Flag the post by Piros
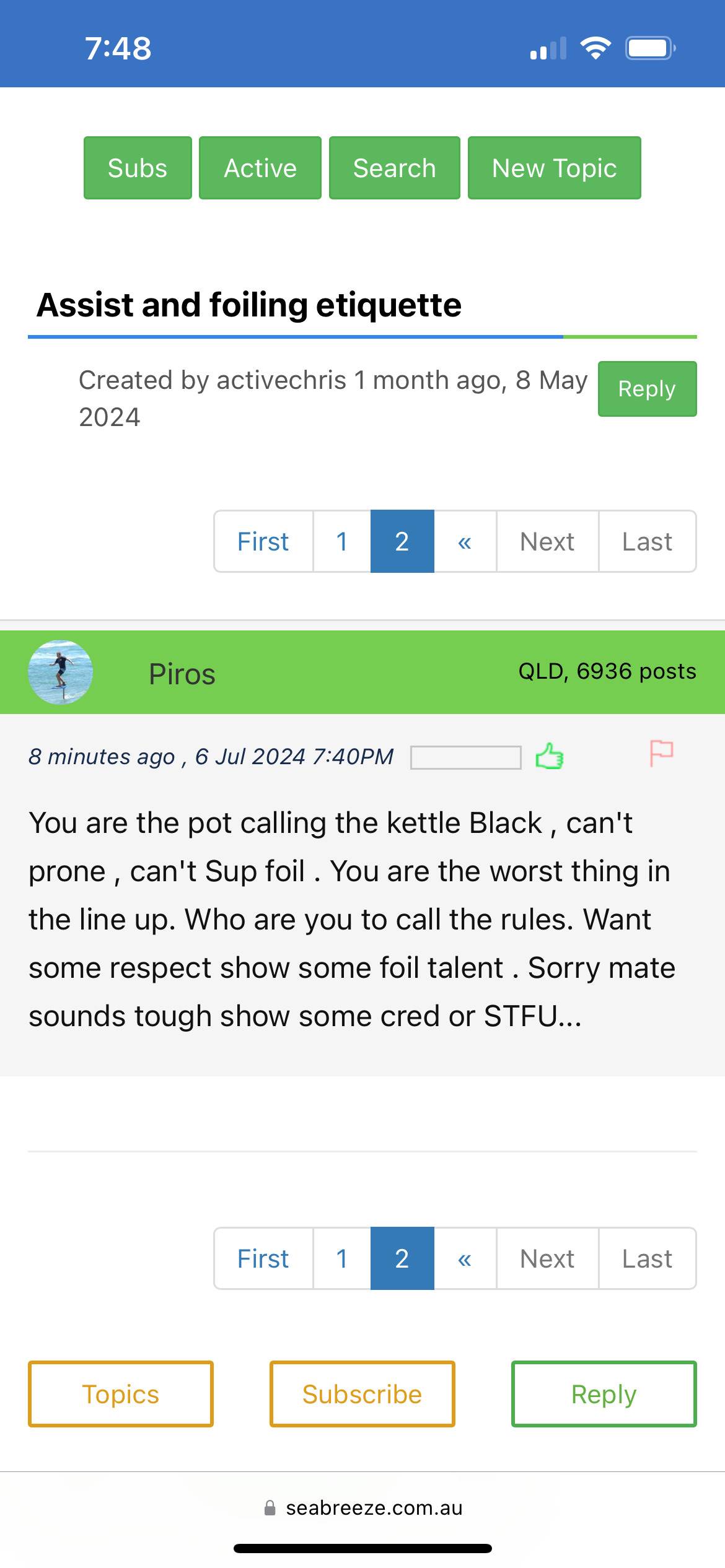Screen dimensions: 725x1568 [661, 754]
